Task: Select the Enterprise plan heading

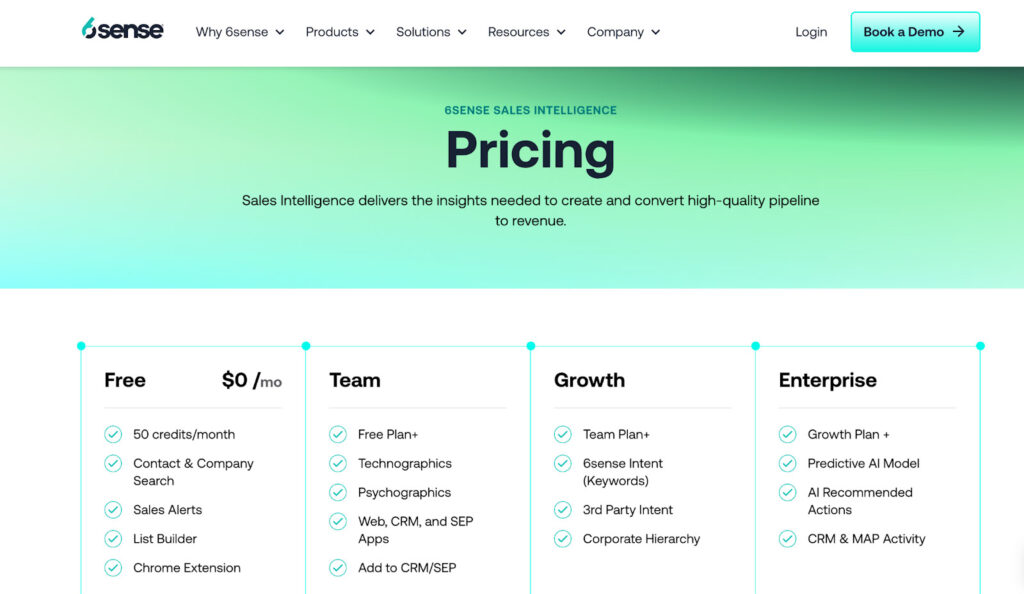Action: click(827, 380)
